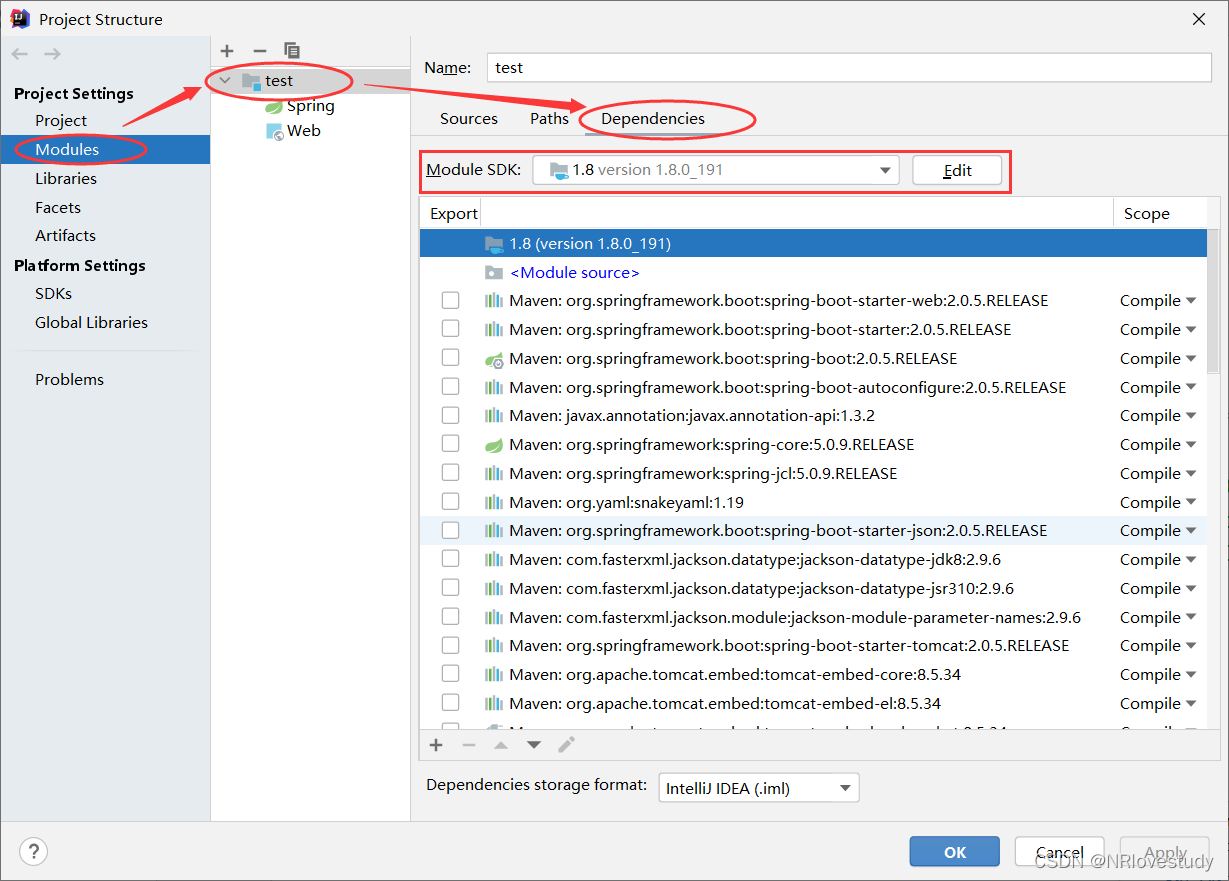This screenshot has height=881, width=1229.
Task: Check export for spring-boot-starter-json
Action: click(x=450, y=530)
